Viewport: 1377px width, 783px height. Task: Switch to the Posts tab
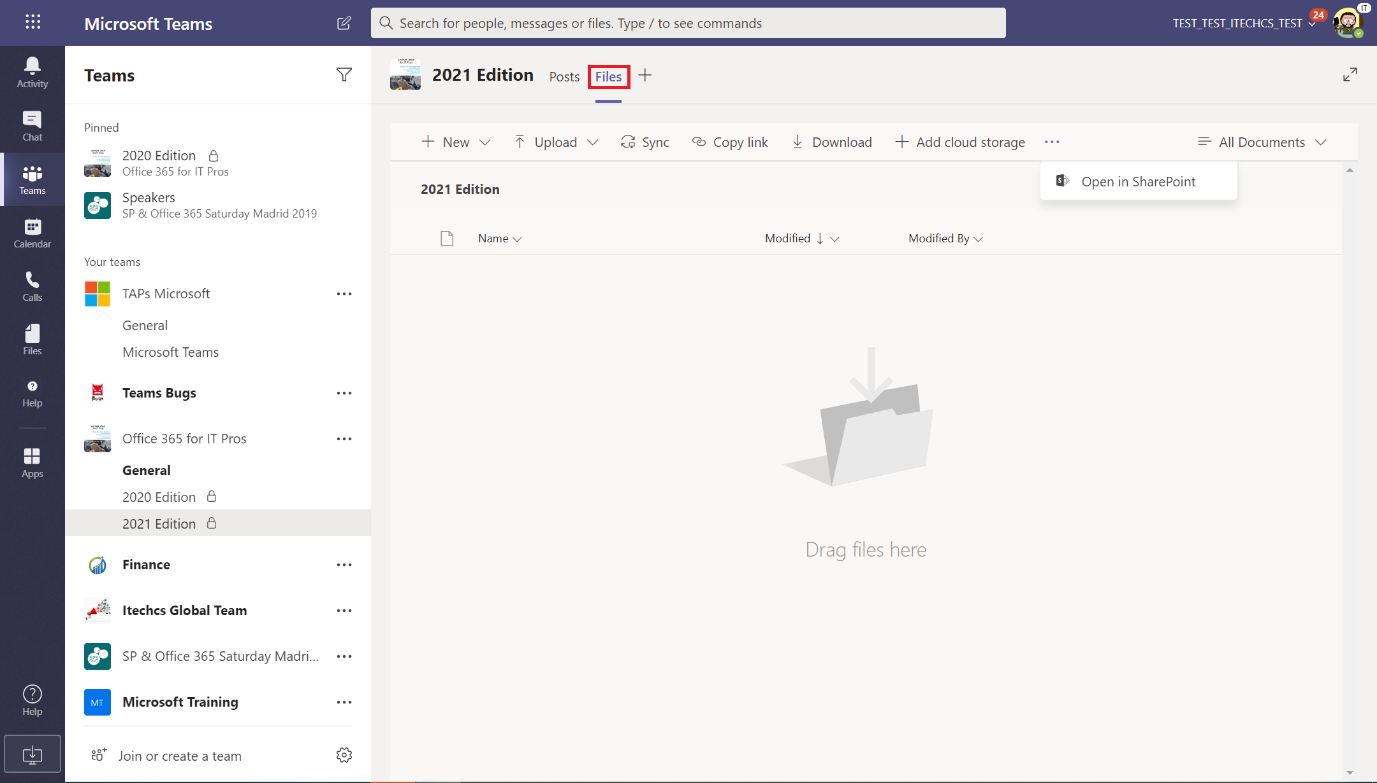(564, 77)
